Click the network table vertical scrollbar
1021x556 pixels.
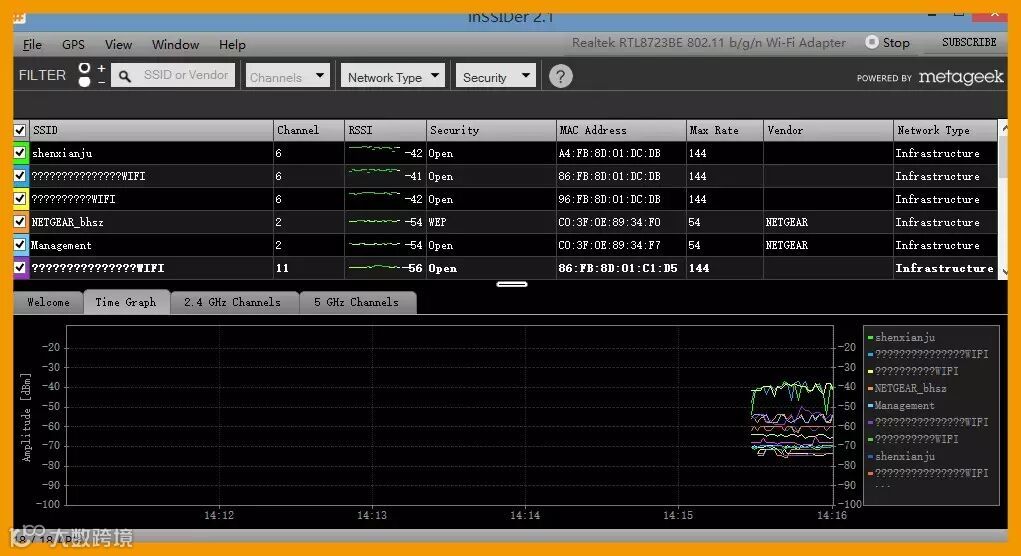[1003, 199]
